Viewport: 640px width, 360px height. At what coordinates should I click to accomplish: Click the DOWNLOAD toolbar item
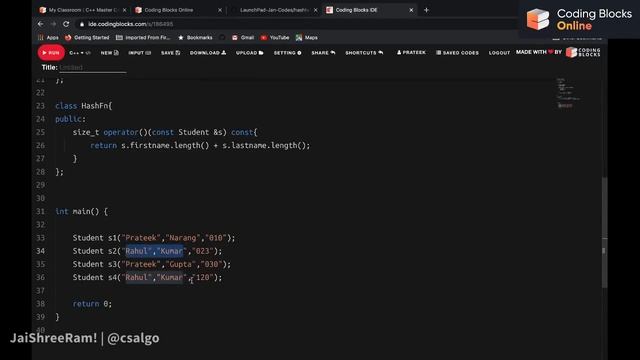click(208, 53)
